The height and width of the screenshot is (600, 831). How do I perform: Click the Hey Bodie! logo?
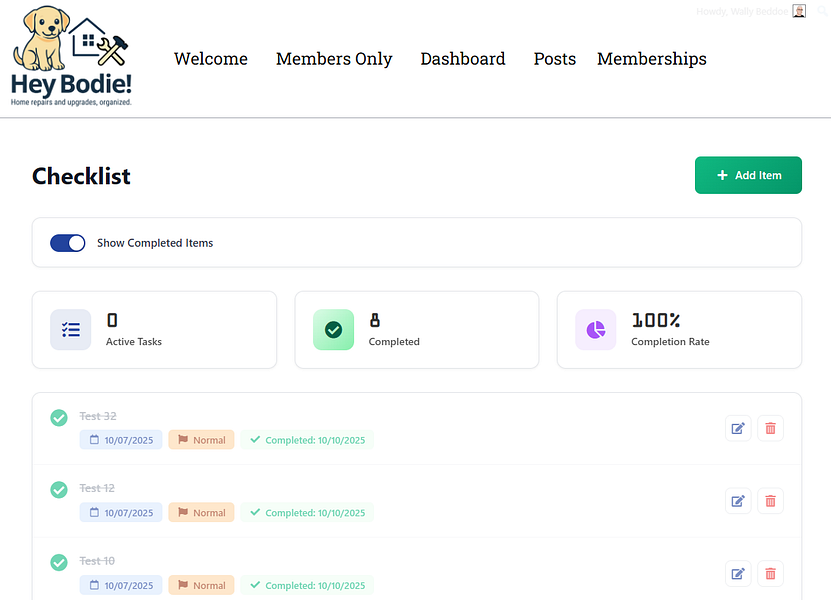pyautogui.click(x=71, y=56)
